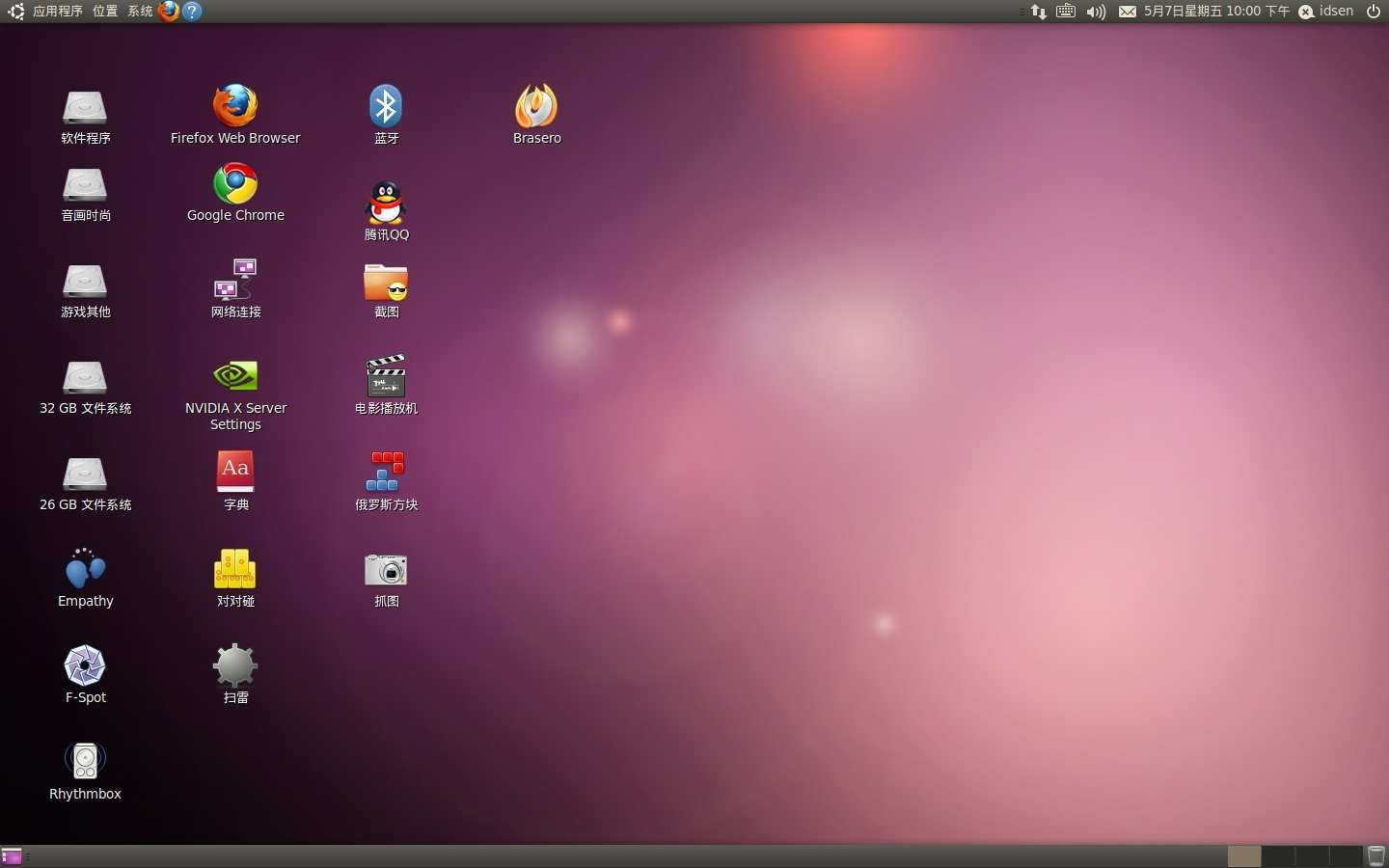
Task: Launch the Rhythmbox music player
Action: (85, 761)
